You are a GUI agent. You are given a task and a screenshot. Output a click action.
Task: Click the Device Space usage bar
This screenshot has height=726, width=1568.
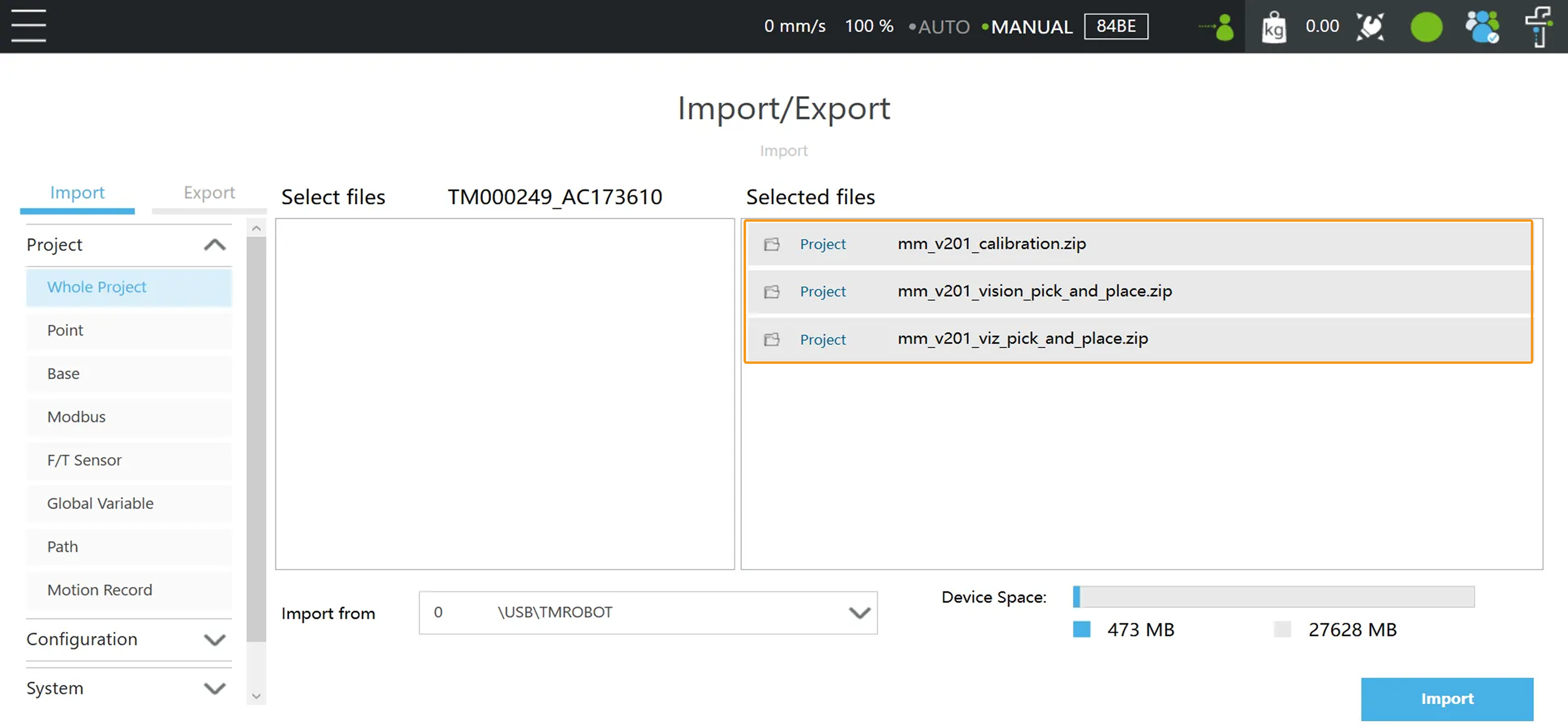[x=1273, y=597]
